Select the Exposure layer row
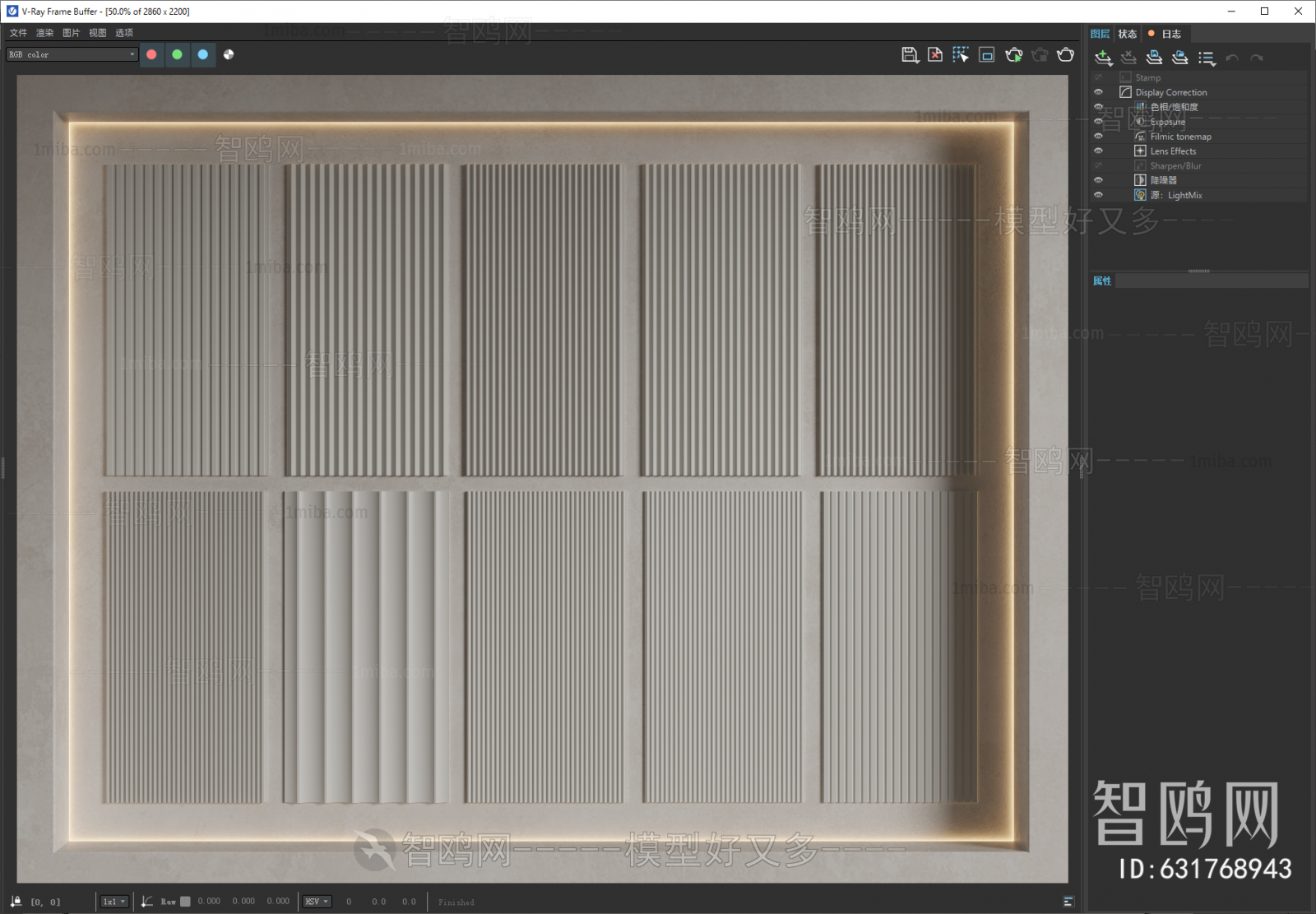The image size is (1316, 914). pos(1198,122)
